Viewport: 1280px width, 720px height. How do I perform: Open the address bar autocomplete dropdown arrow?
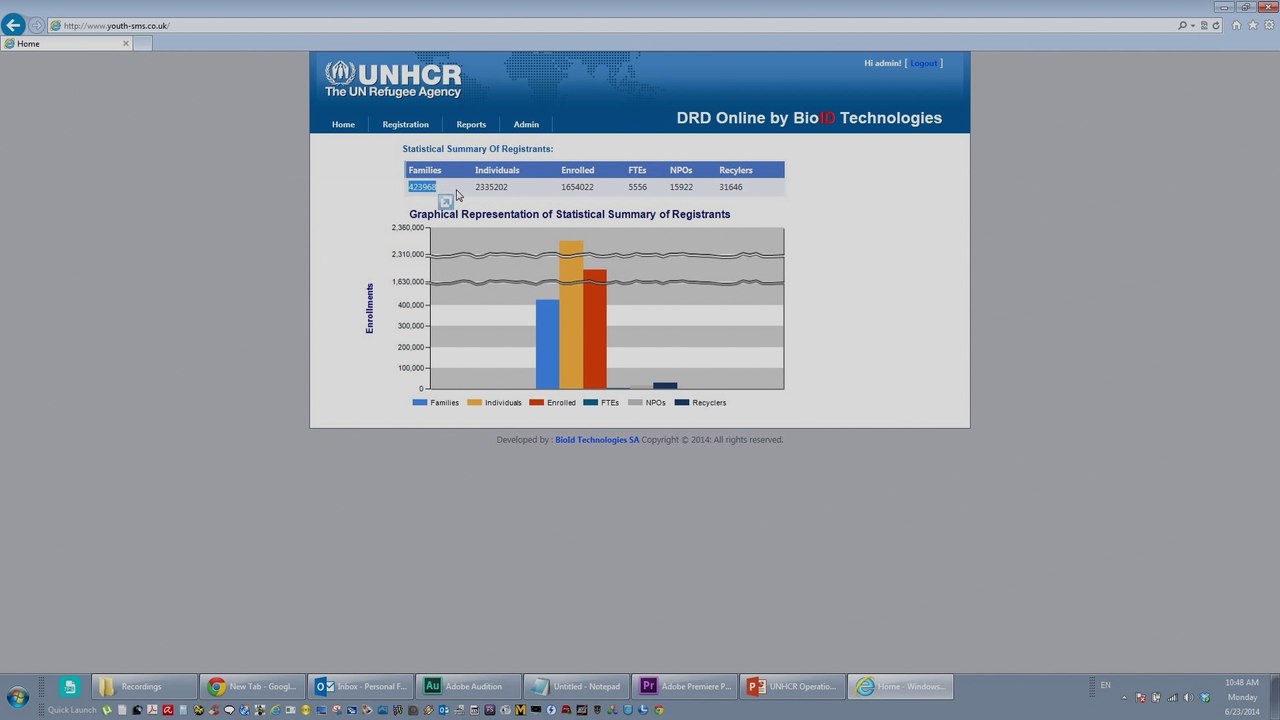pos(1193,26)
